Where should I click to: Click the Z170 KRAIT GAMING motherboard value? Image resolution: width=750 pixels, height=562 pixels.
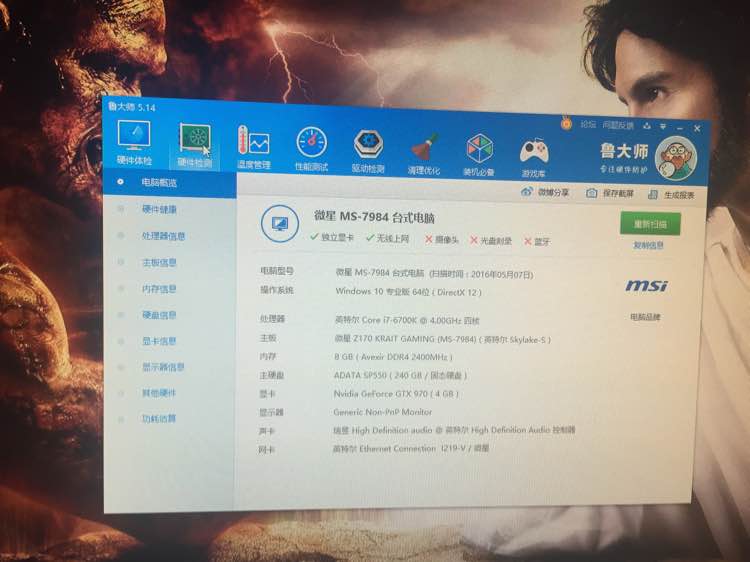point(442,339)
